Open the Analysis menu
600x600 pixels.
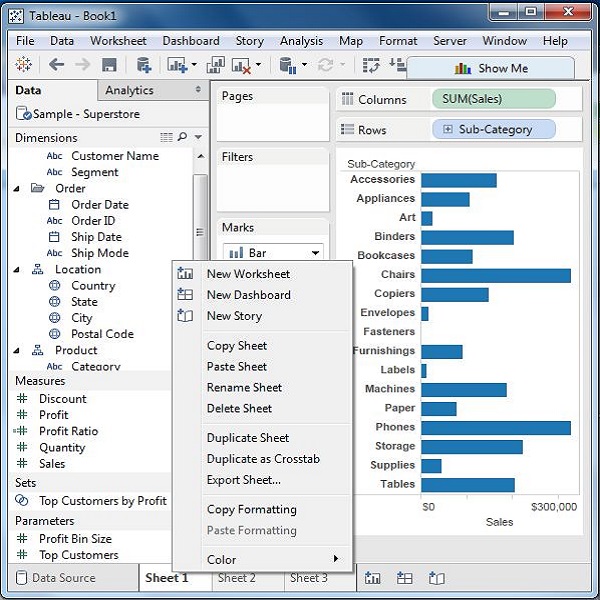pos(301,41)
